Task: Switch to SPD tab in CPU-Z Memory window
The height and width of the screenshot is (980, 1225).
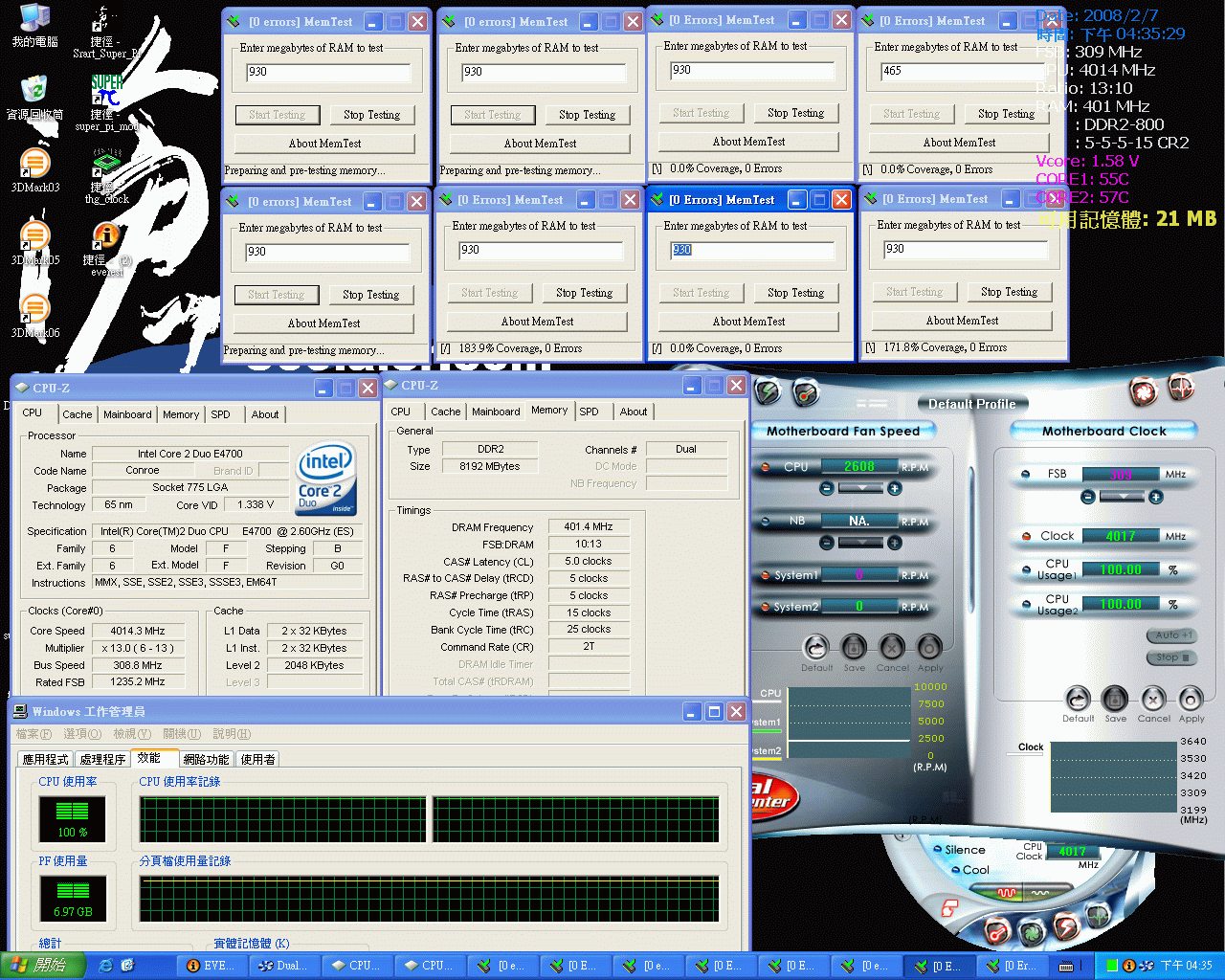Action: 589,412
